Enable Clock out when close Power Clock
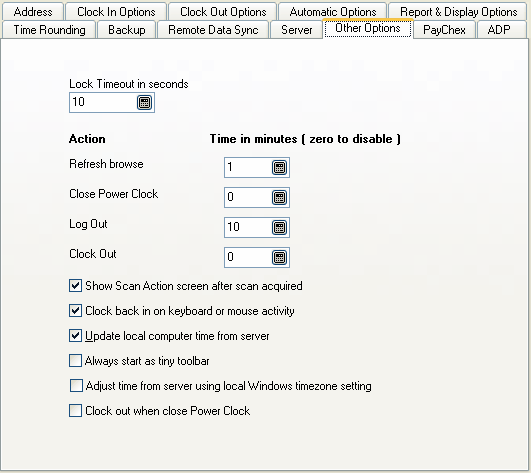 pyautogui.click(x=75, y=411)
